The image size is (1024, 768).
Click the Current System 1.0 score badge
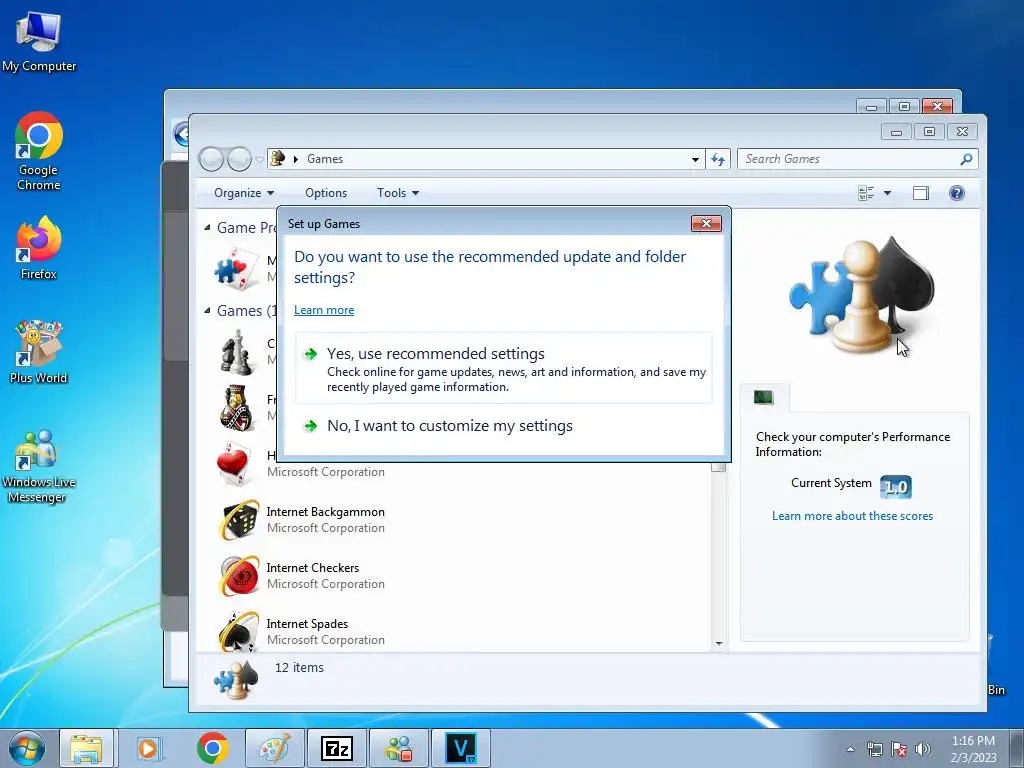click(895, 487)
